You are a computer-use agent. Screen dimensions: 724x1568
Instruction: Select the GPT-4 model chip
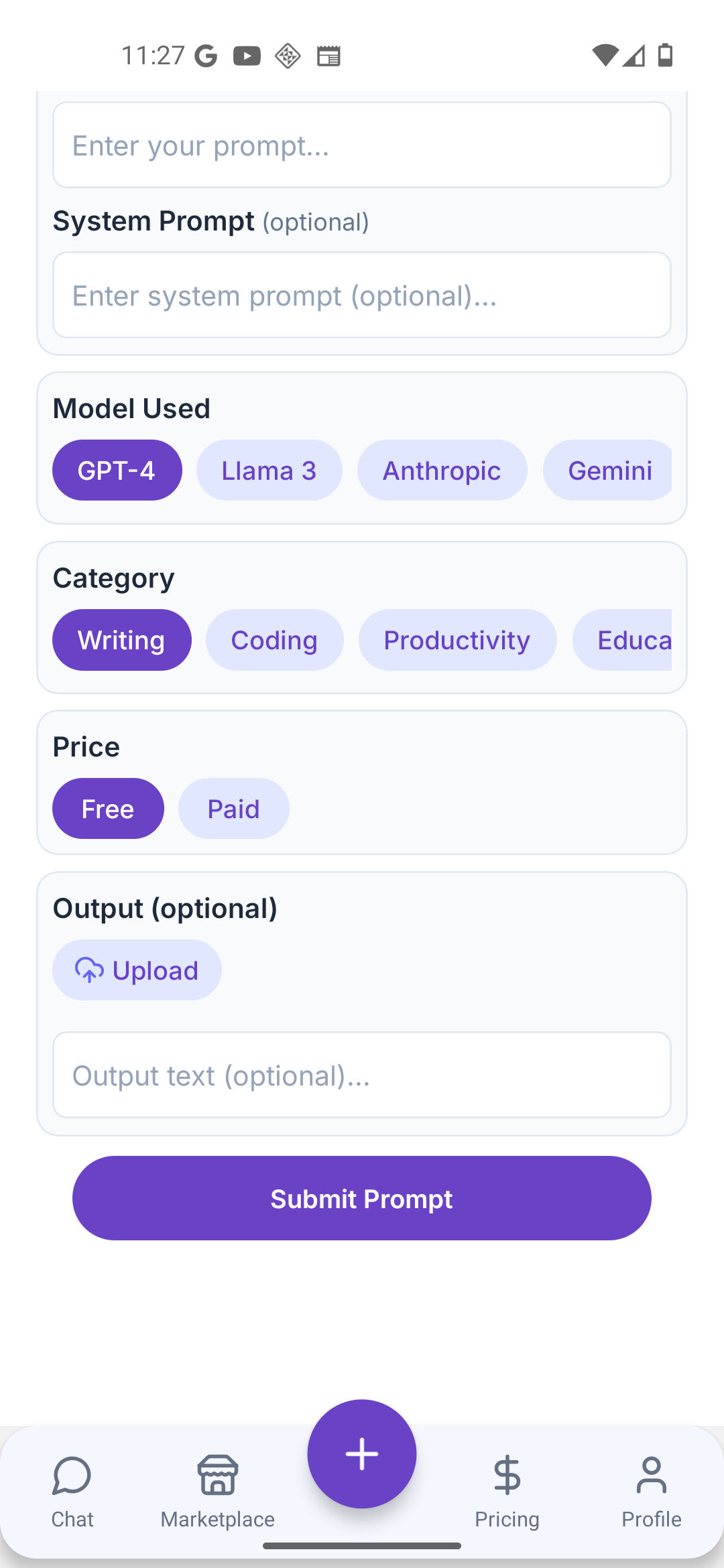click(x=117, y=470)
